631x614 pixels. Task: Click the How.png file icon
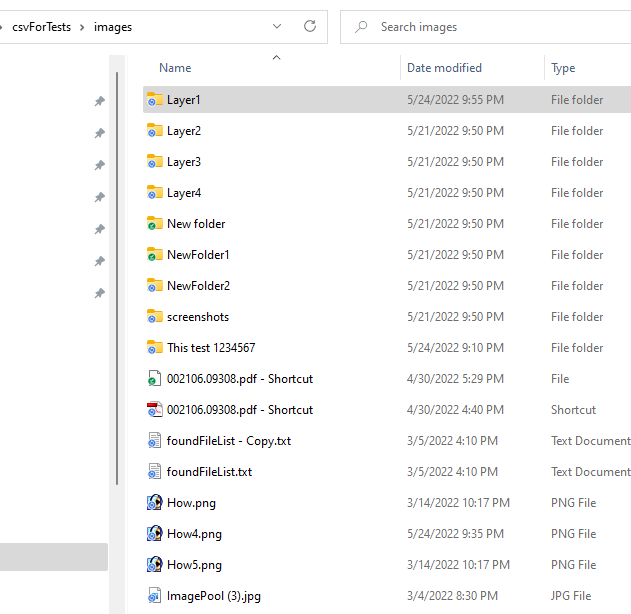155,502
